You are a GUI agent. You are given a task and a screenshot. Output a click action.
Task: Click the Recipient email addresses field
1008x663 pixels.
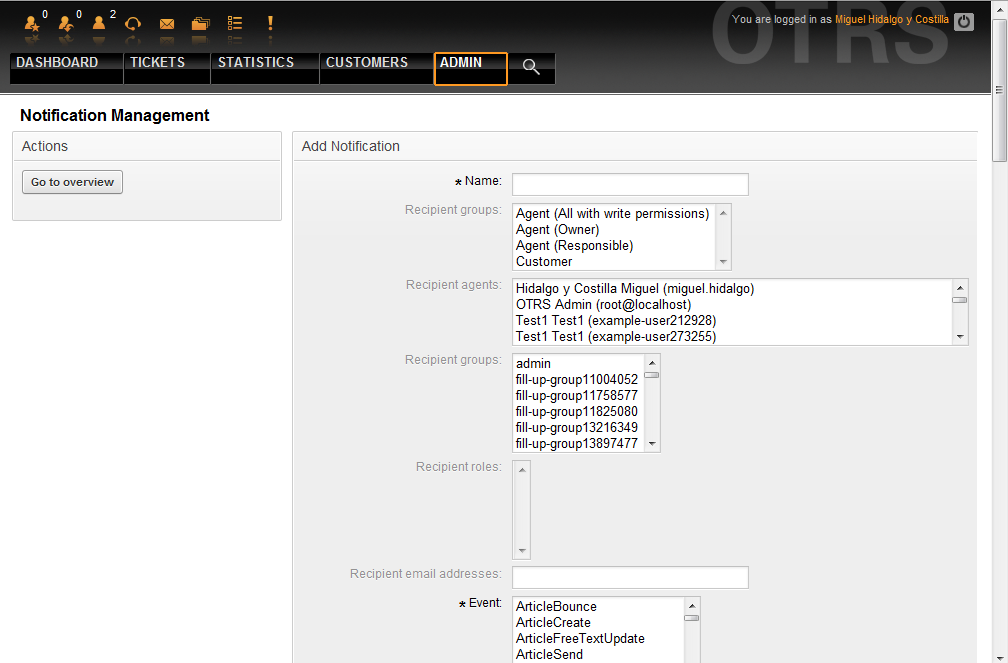630,577
